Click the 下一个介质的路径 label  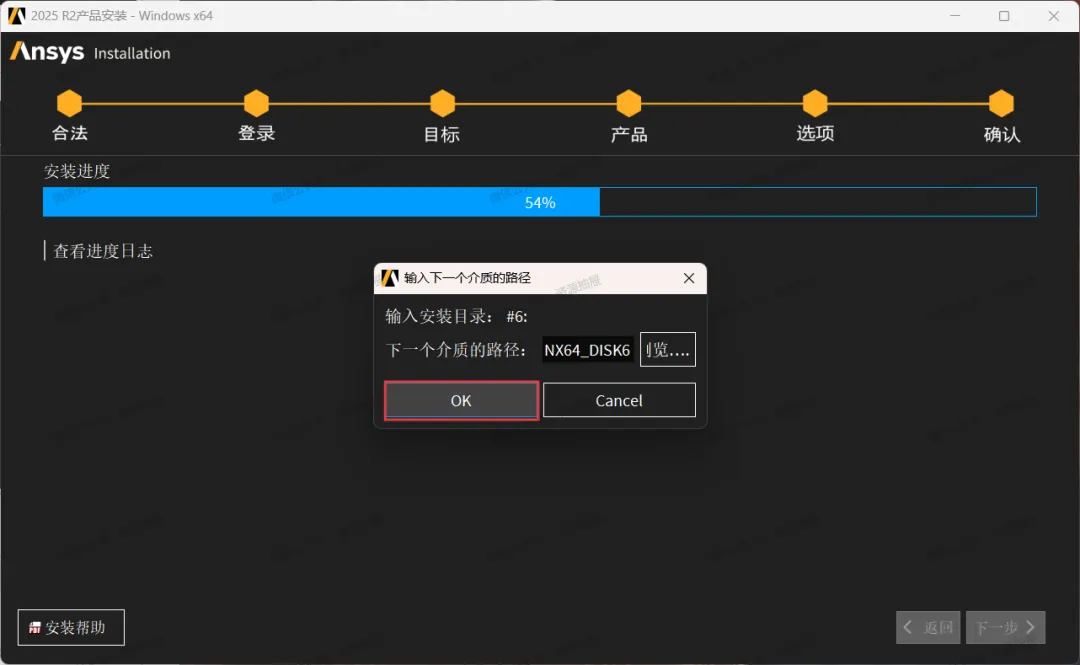click(x=456, y=350)
